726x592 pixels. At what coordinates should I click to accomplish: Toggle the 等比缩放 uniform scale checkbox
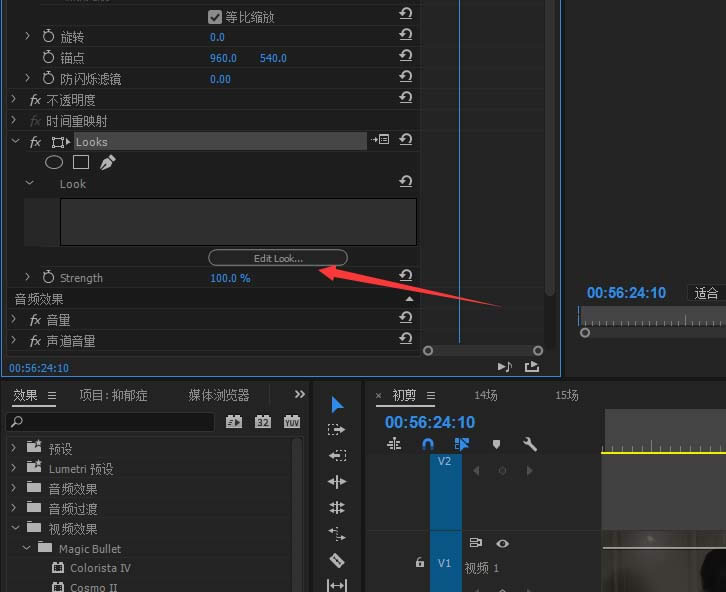[x=215, y=17]
